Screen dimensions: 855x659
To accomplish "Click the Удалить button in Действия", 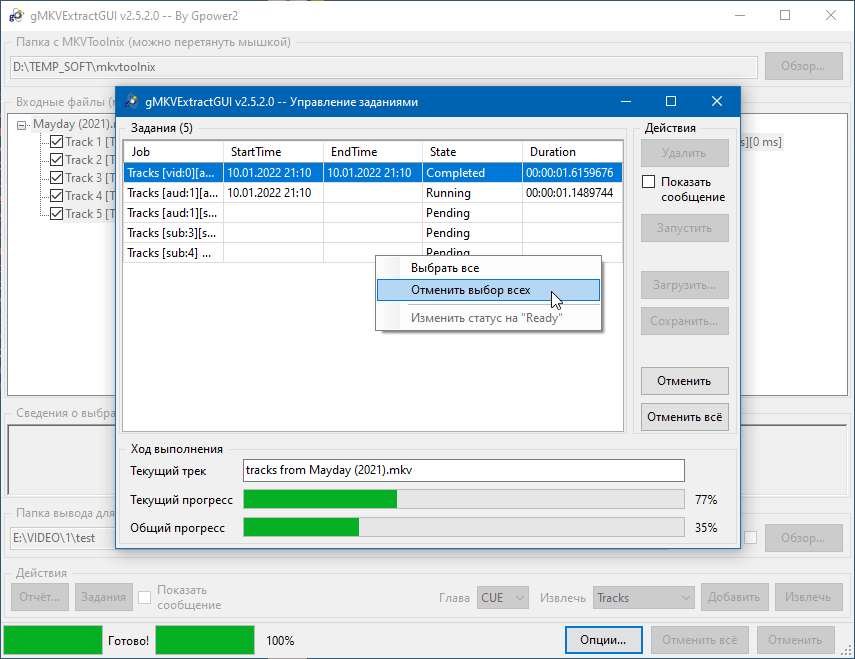I will [x=685, y=153].
